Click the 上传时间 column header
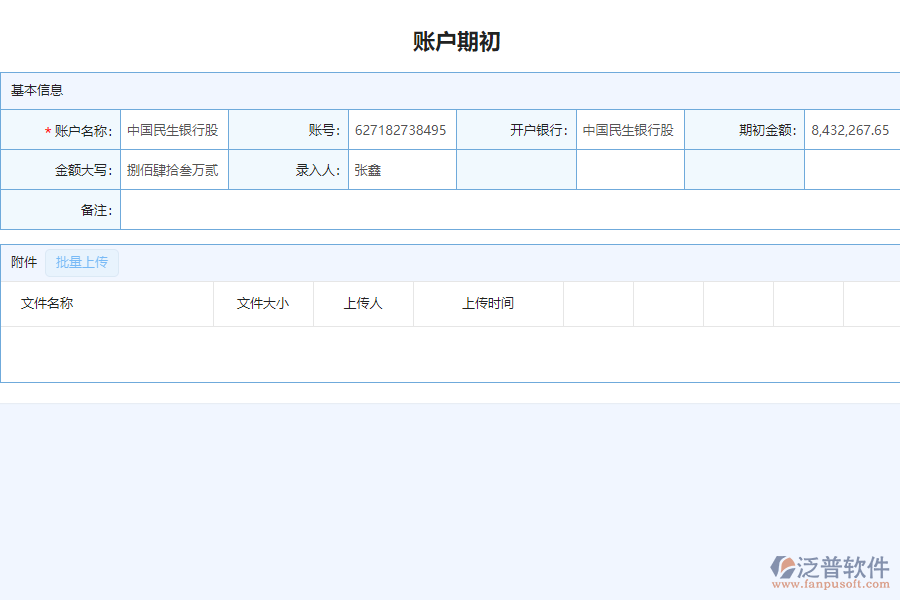Viewport: 900px width, 600px height. click(488, 304)
